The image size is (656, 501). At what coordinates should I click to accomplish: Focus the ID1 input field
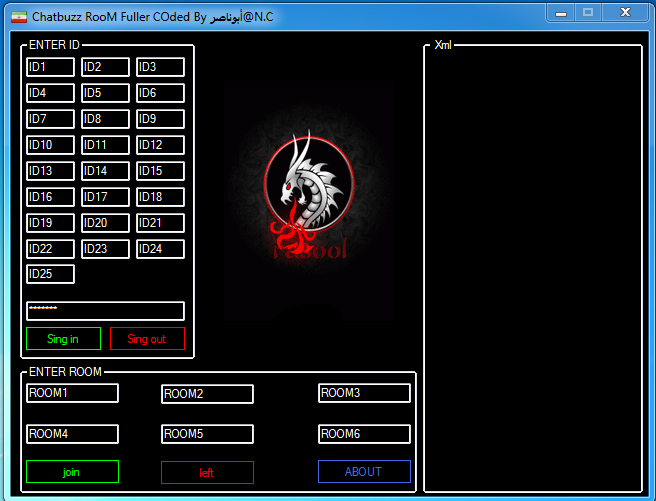(50, 67)
